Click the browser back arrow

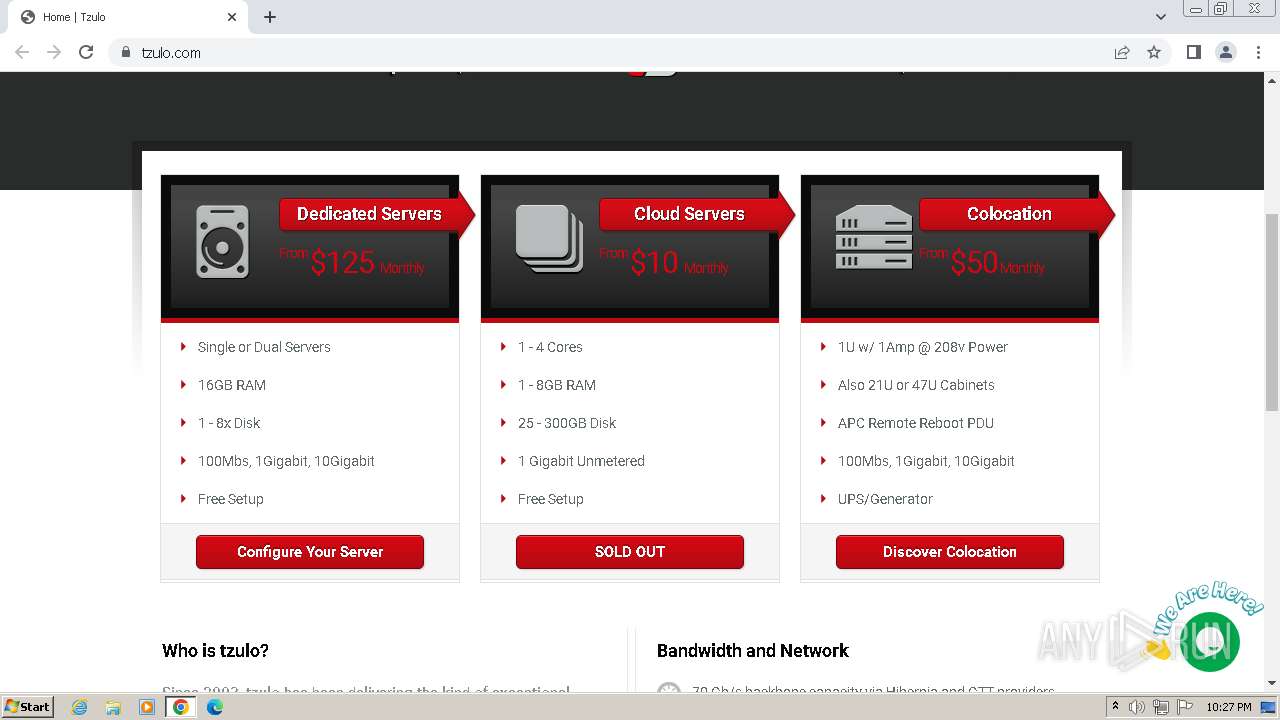click(x=22, y=52)
